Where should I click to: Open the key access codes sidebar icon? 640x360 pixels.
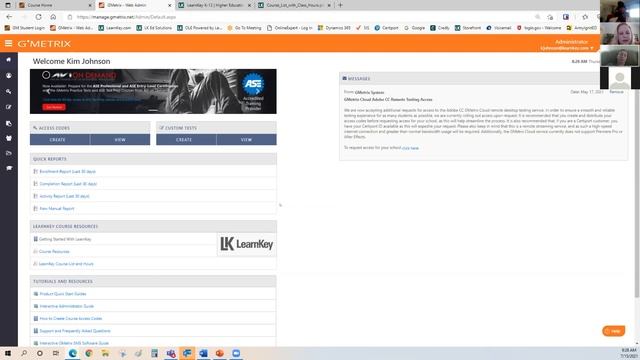point(9,91)
